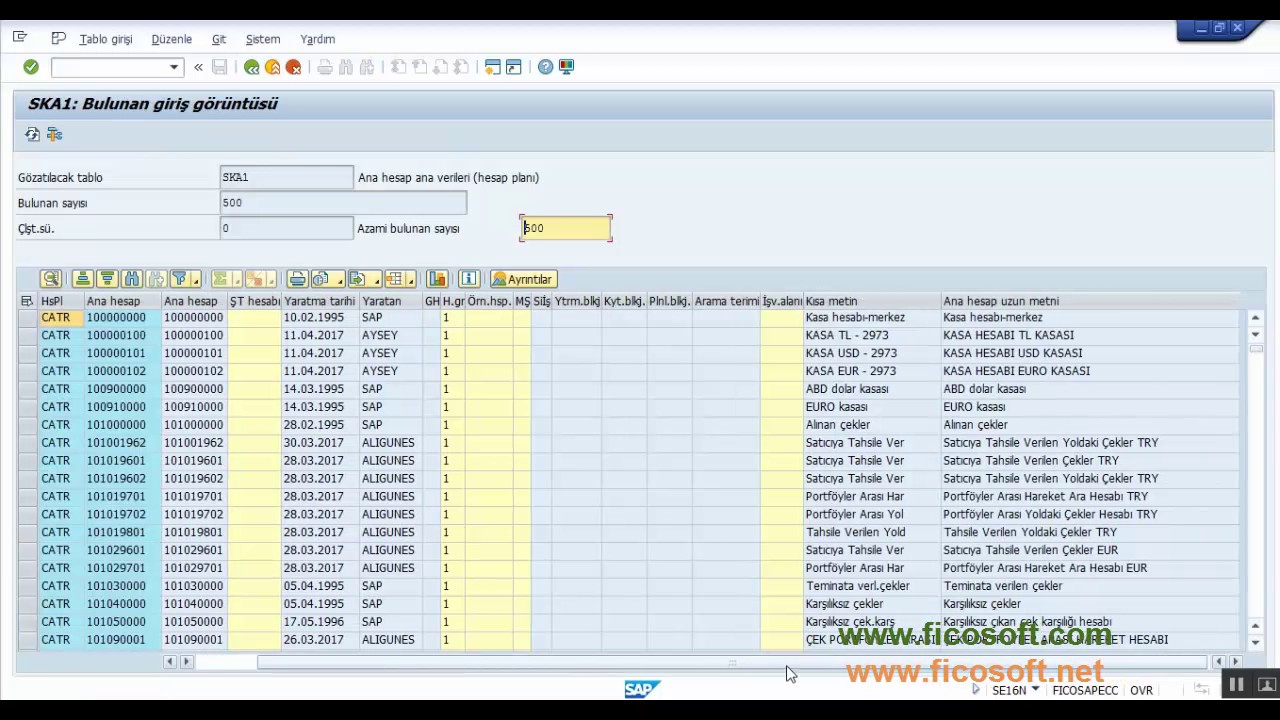Screen dimensions: 1280x720
Task: Click the 'Yaratma tarihi' column header
Action: [x=320, y=301]
